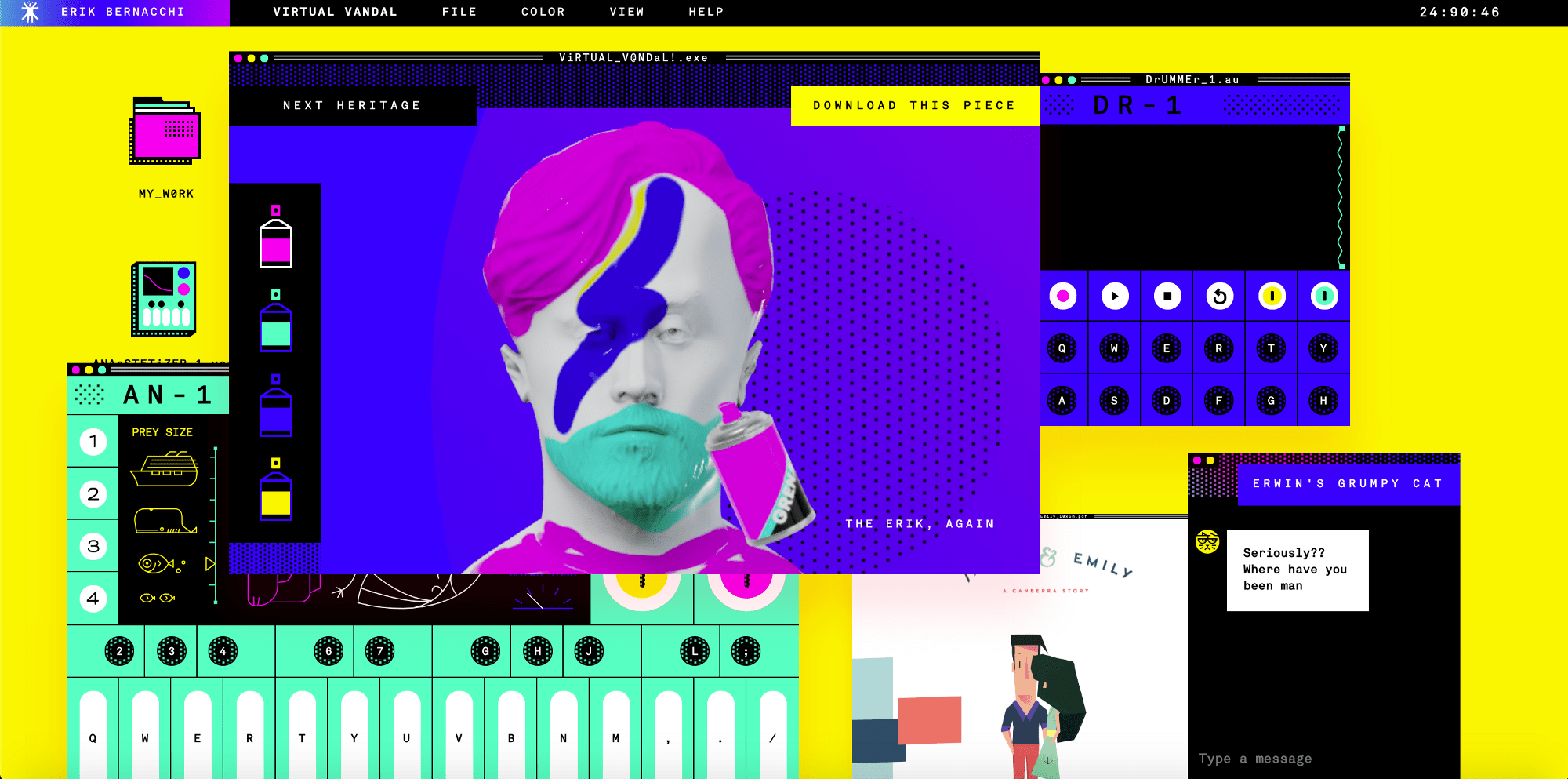Stop the DR-1 drum machine playback

[x=1167, y=296]
